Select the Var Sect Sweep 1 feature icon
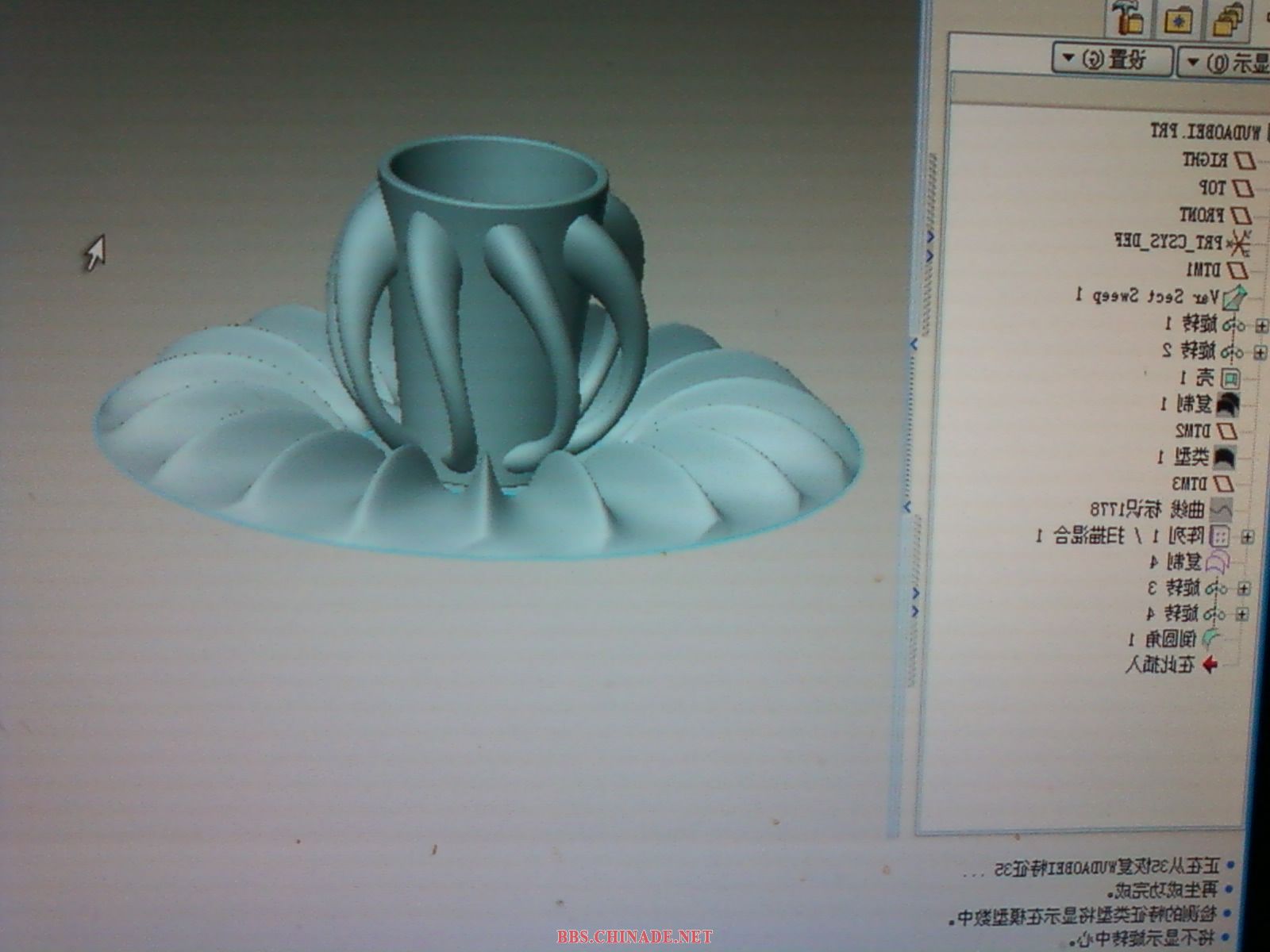 [x=1235, y=297]
